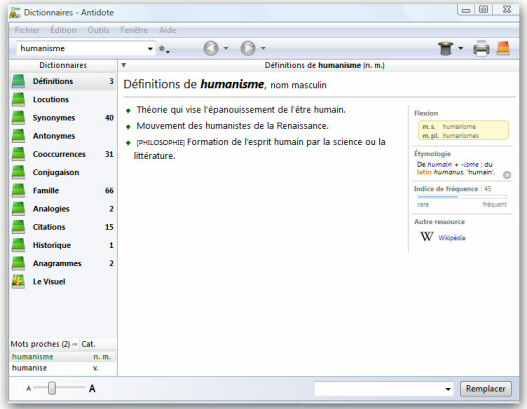
Task: Click the Citations book icon
Action: [x=18, y=227]
